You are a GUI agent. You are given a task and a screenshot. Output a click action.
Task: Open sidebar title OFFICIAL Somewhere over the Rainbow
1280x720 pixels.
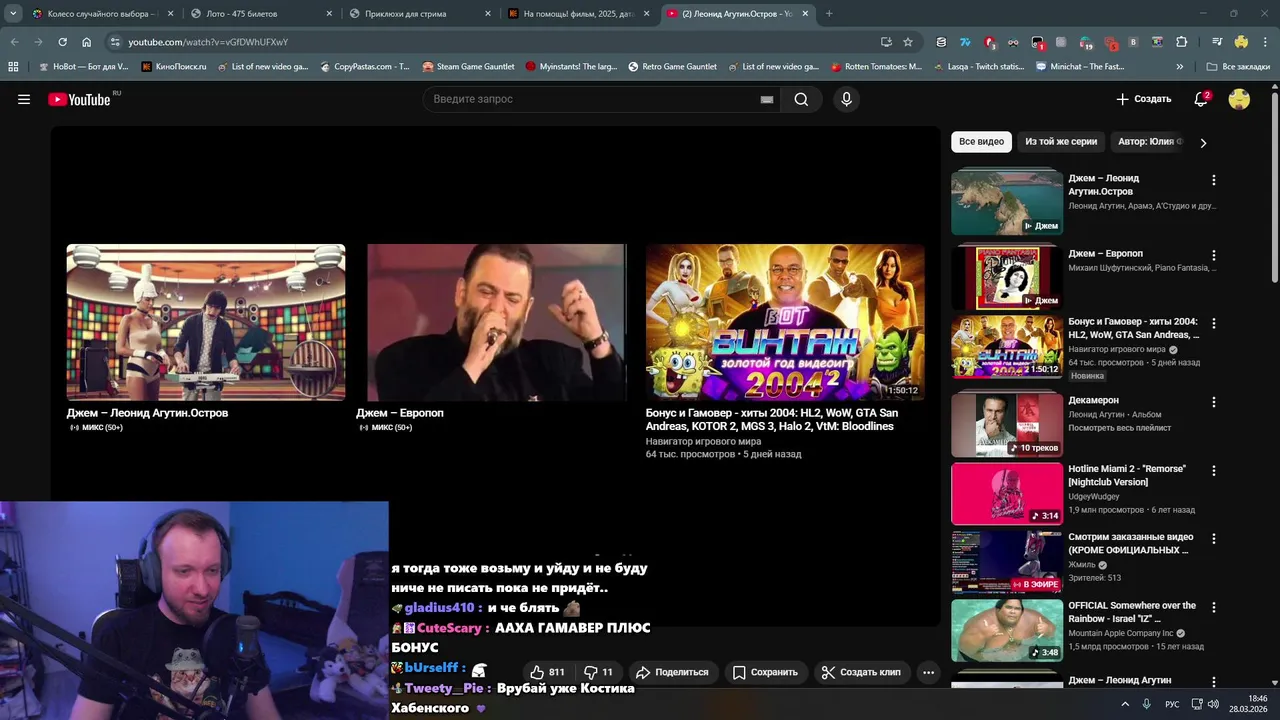click(x=1132, y=612)
